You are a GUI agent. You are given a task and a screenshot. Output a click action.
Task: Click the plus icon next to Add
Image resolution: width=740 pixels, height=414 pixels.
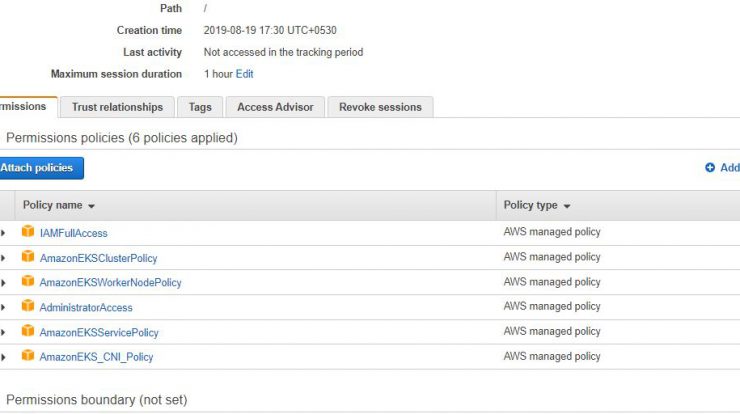(710, 168)
